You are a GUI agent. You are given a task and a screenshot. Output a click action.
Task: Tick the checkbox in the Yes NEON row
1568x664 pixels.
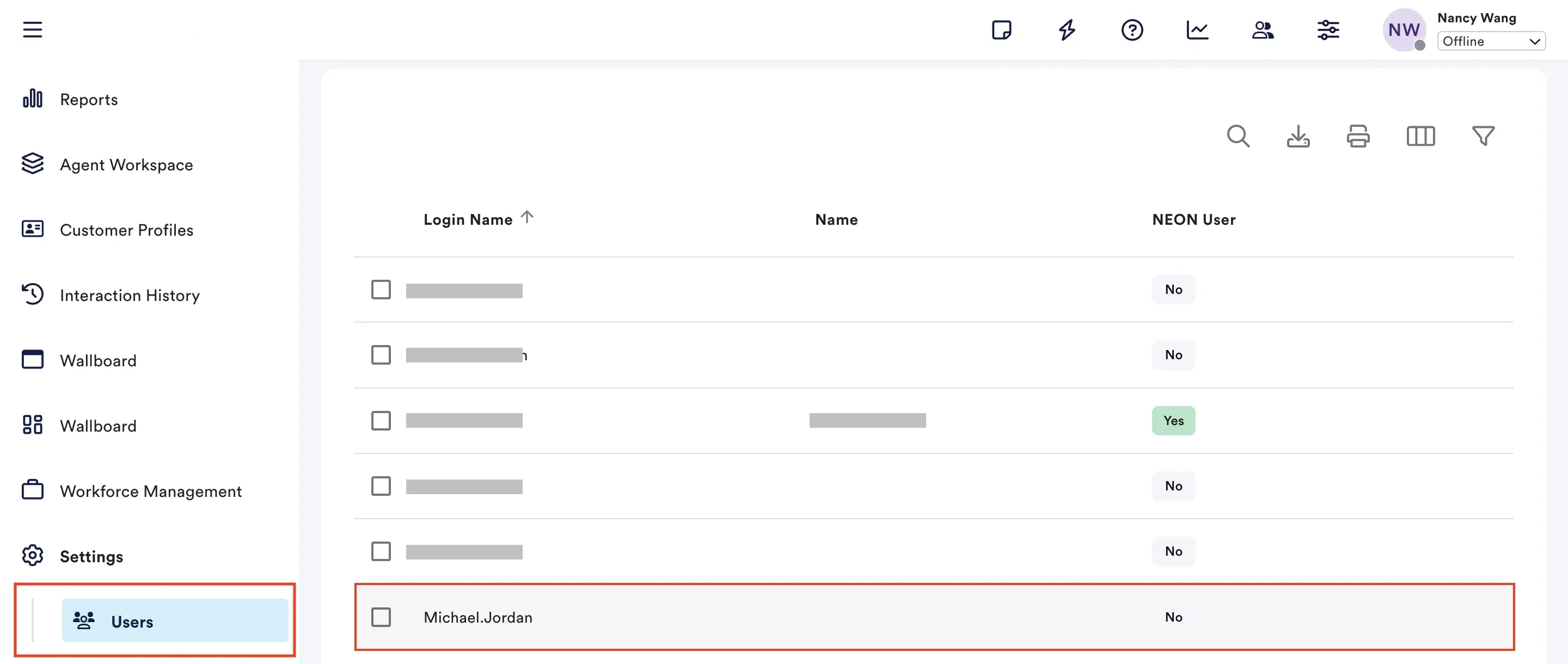pos(381,420)
